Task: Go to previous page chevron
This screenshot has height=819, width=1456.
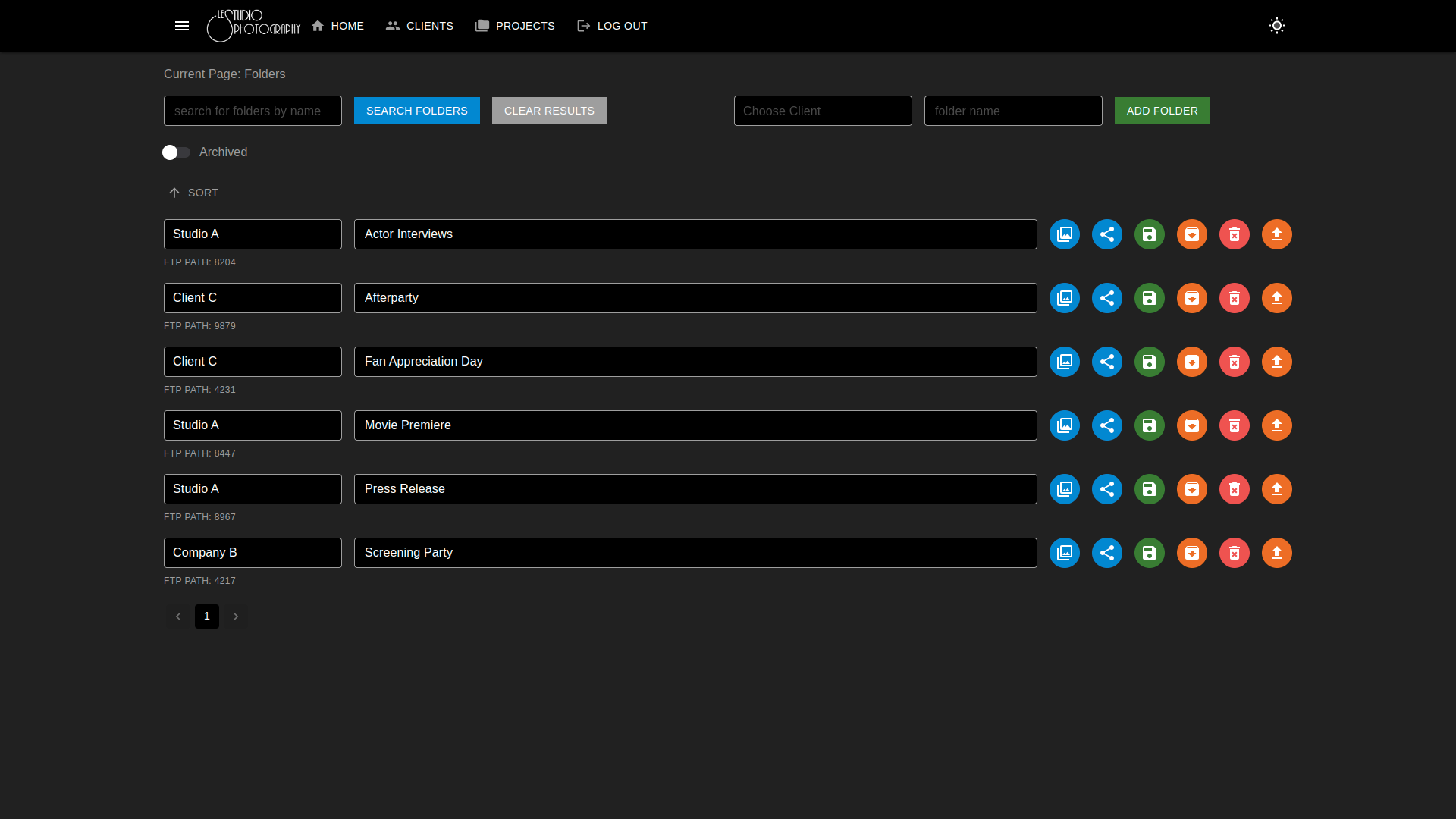Action: coord(178,617)
